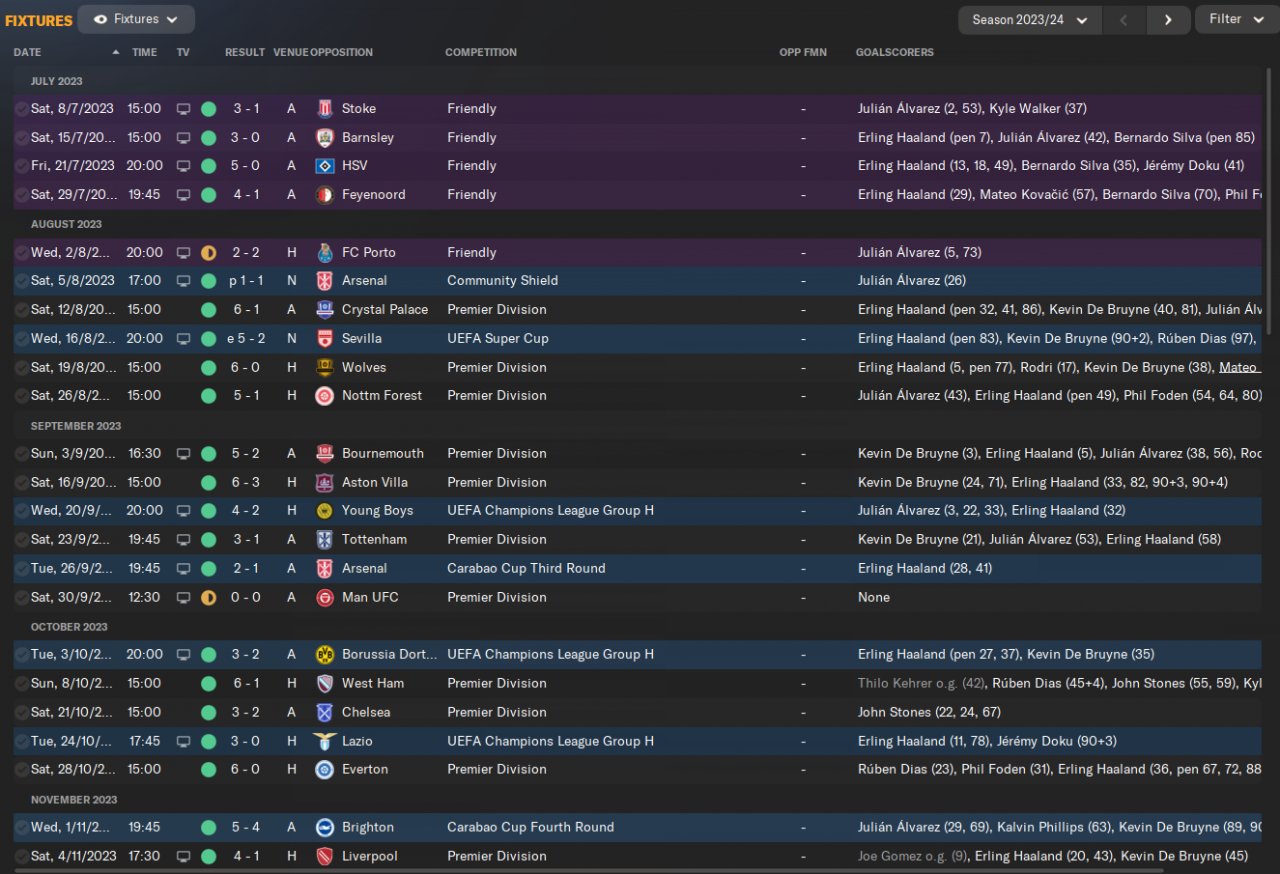Click the HSV club badge
Image resolution: width=1280 pixels, height=874 pixels.
[324, 166]
